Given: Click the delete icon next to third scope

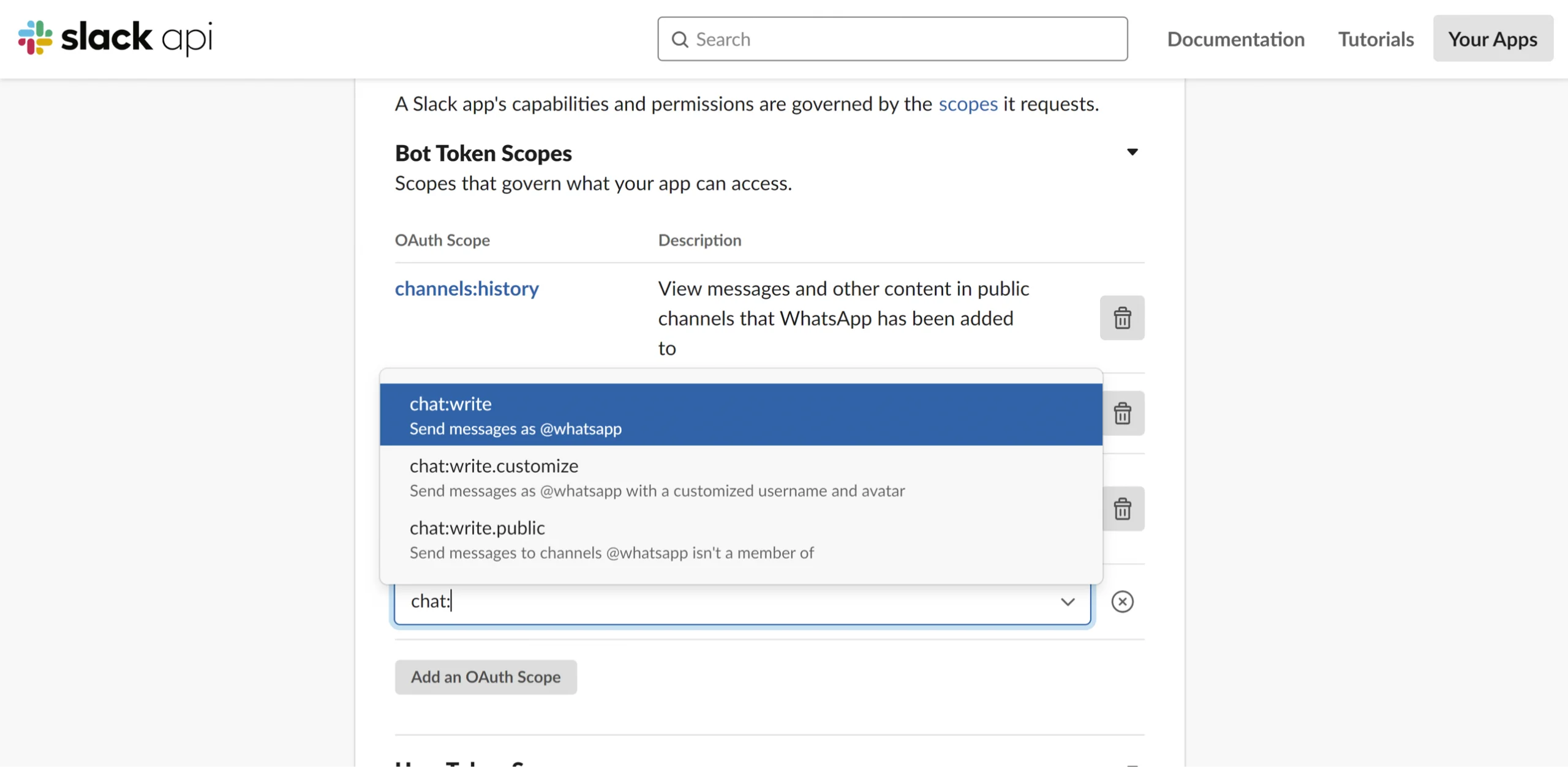Looking at the screenshot, I should [x=1122, y=508].
